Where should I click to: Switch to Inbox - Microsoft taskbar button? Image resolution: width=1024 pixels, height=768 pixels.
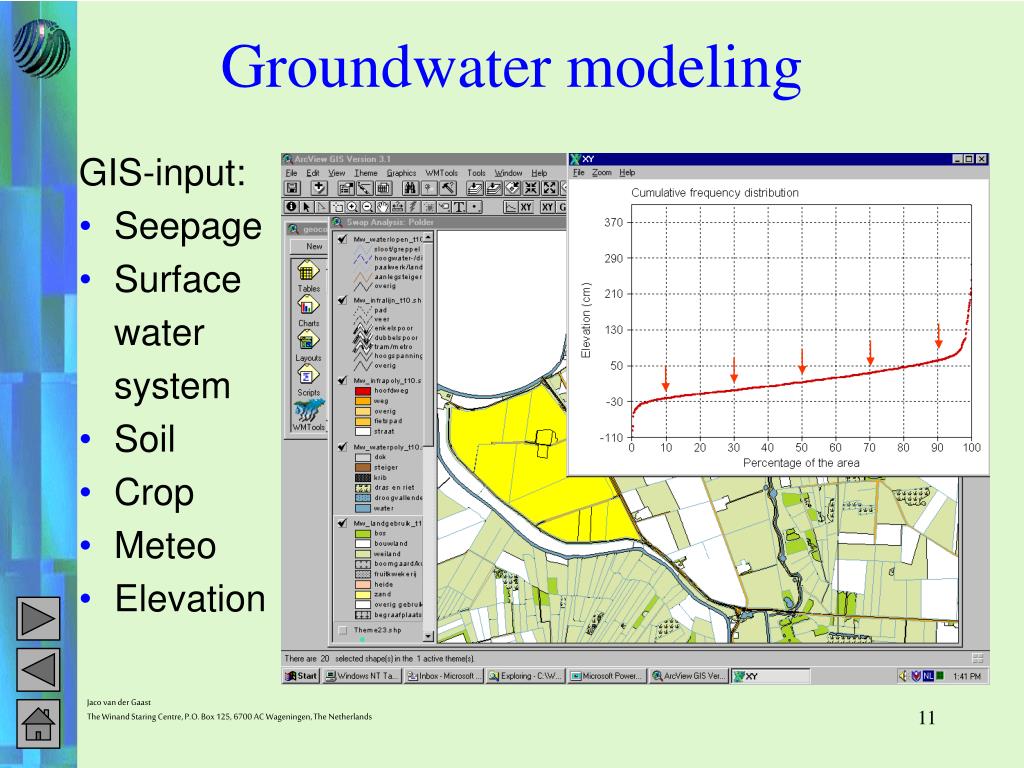[x=444, y=676]
